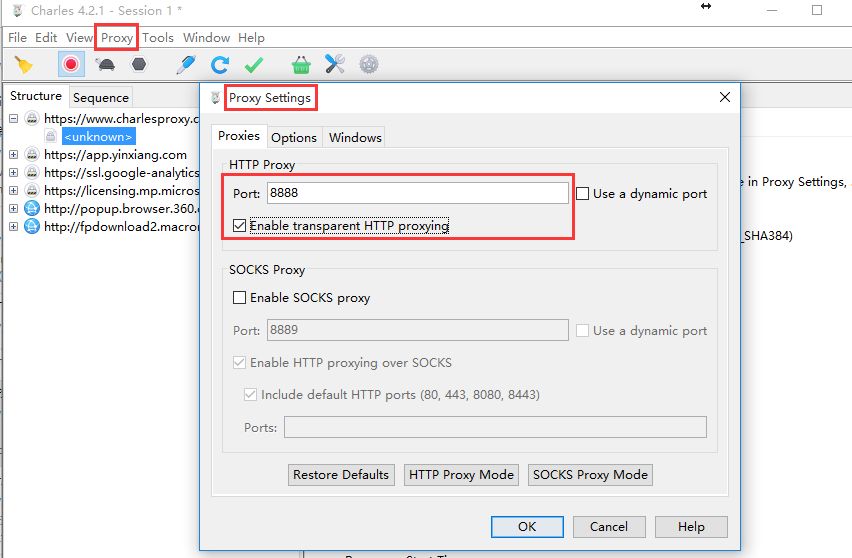852x558 pixels.
Task: Open the Edit menu
Action: point(46,37)
